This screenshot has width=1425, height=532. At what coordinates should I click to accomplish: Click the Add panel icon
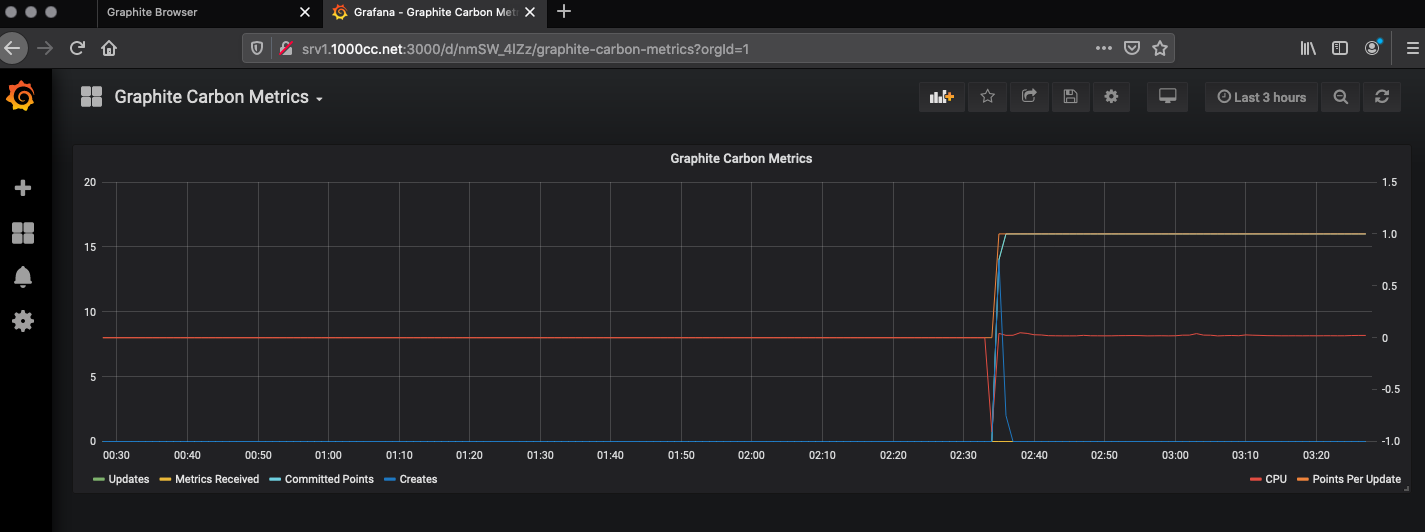(941, 97)
